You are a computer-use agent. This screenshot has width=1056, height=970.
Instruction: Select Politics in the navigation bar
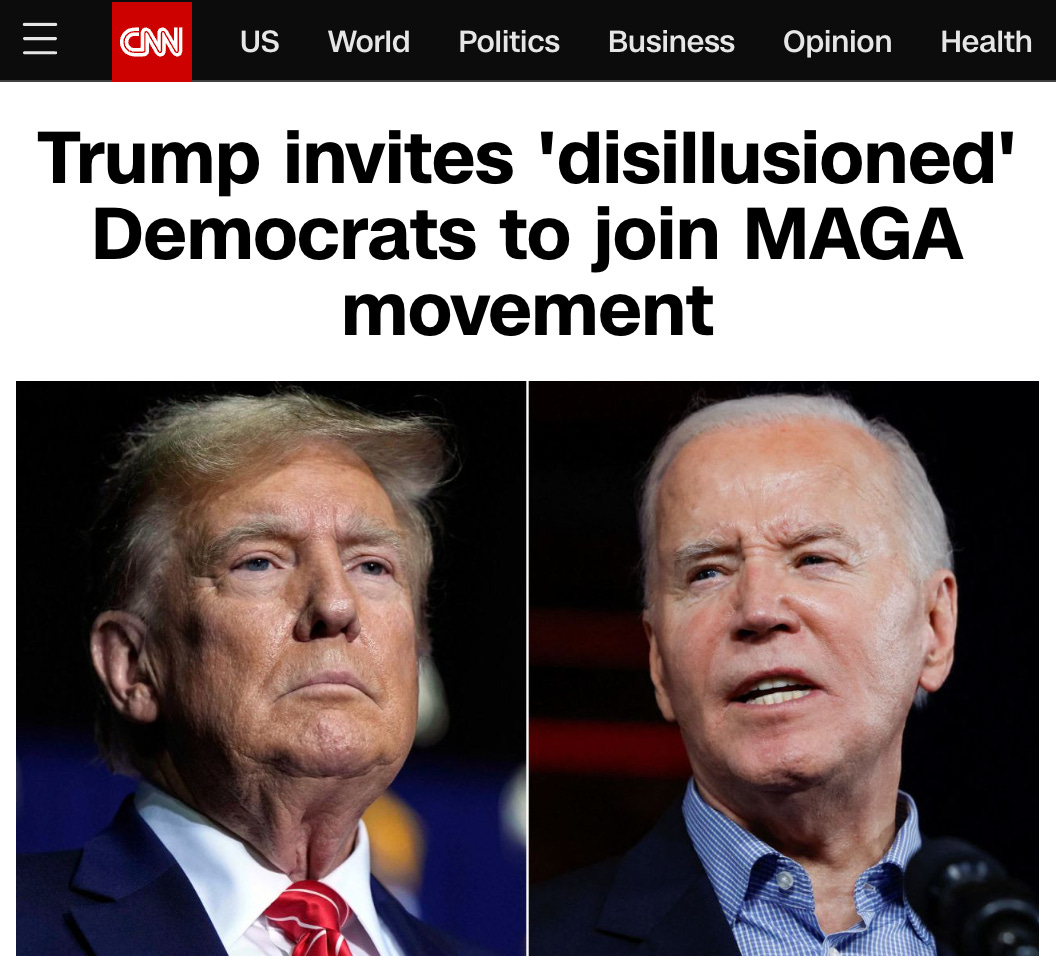coord(508,42)
